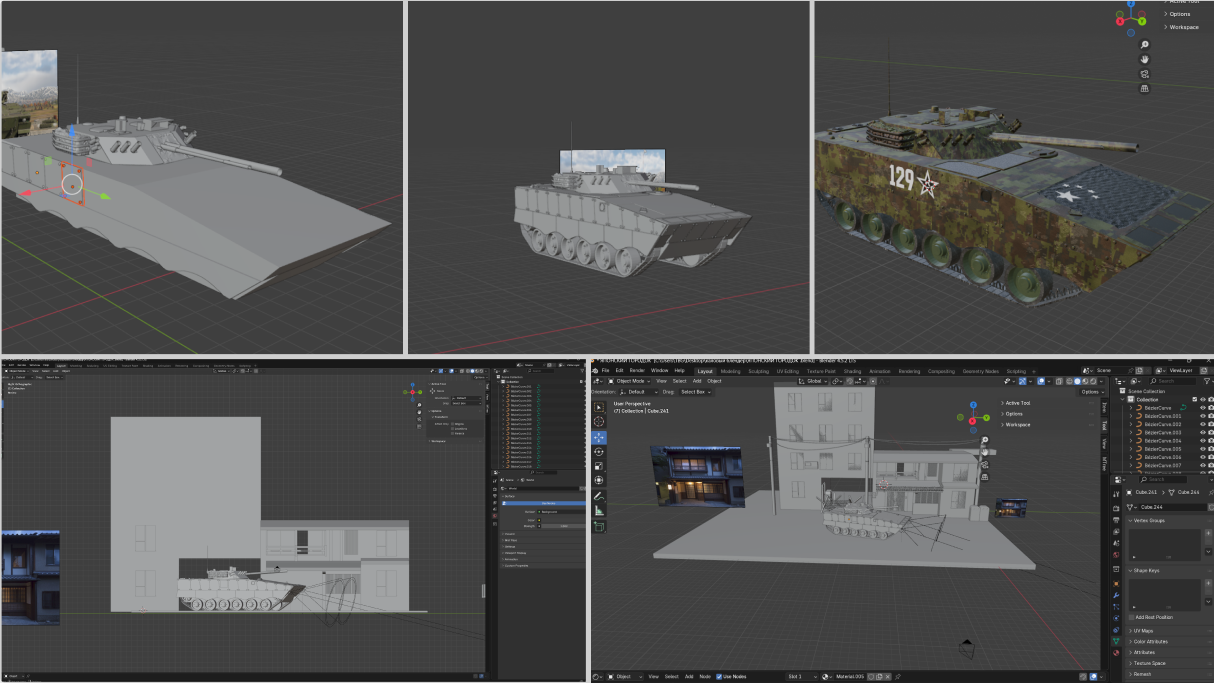Open Material properties tab at bottom of Properties tabs
This screenshot has height=683, width=1214.
pyautogui.click(x=1116, y=653)
